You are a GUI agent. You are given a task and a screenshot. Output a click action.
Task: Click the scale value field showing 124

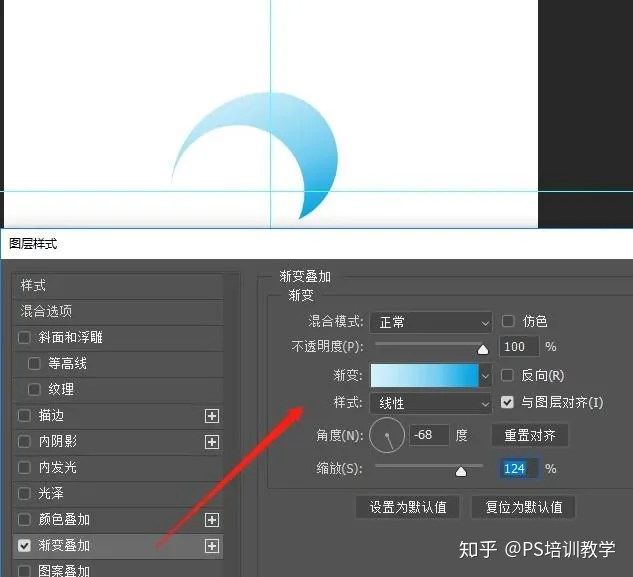519,468
